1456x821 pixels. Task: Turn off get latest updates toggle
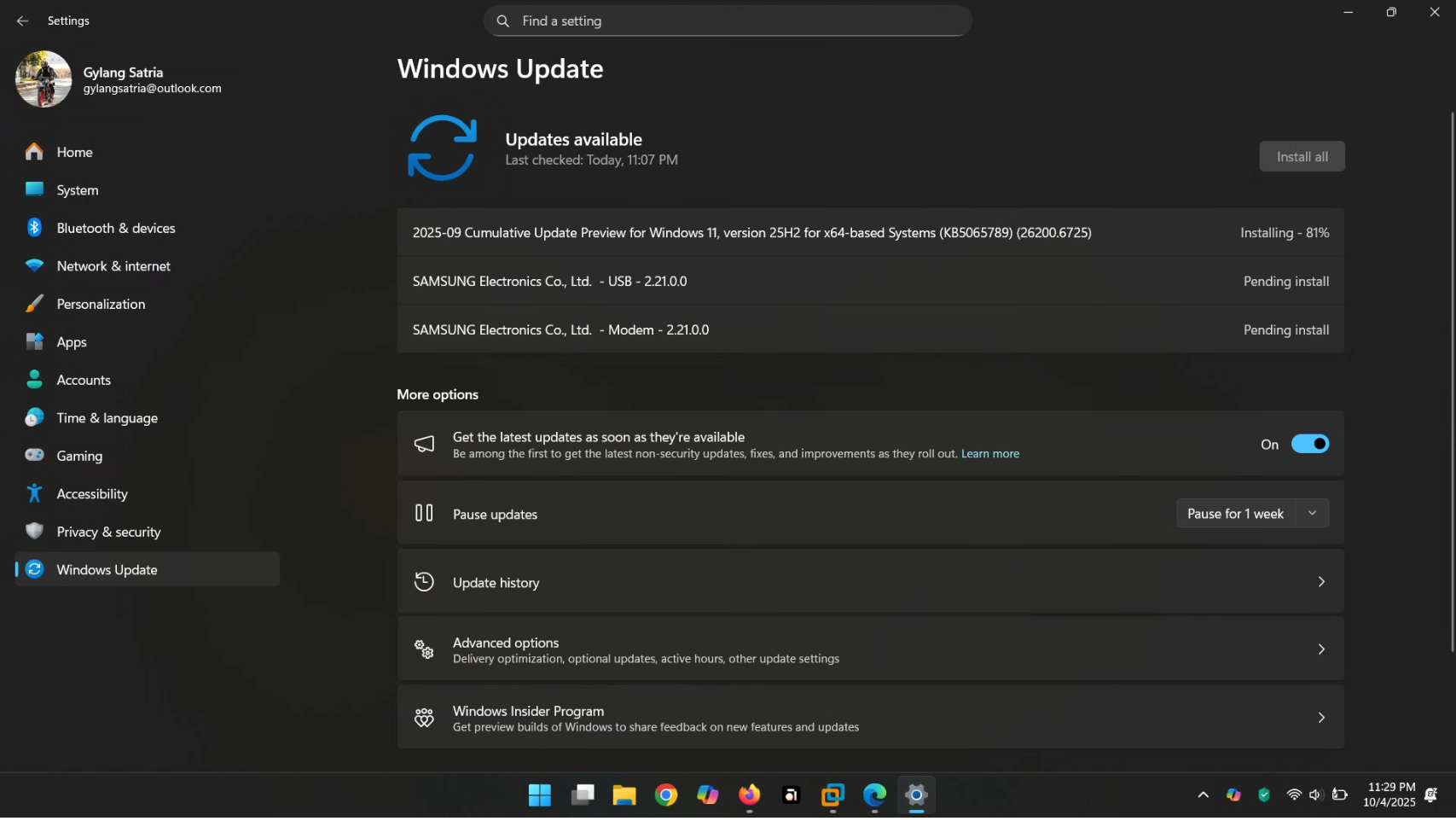point(1309,444)
